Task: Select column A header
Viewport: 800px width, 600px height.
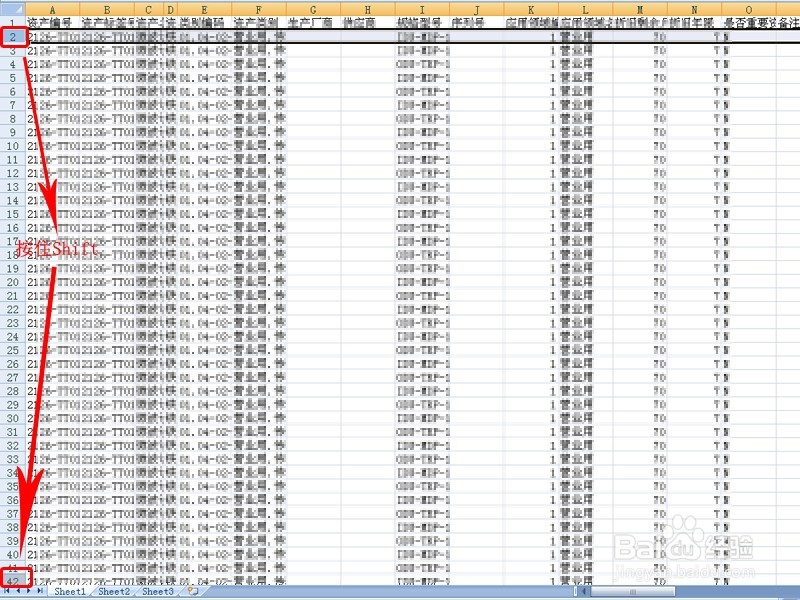Action: tap(53, 9)
